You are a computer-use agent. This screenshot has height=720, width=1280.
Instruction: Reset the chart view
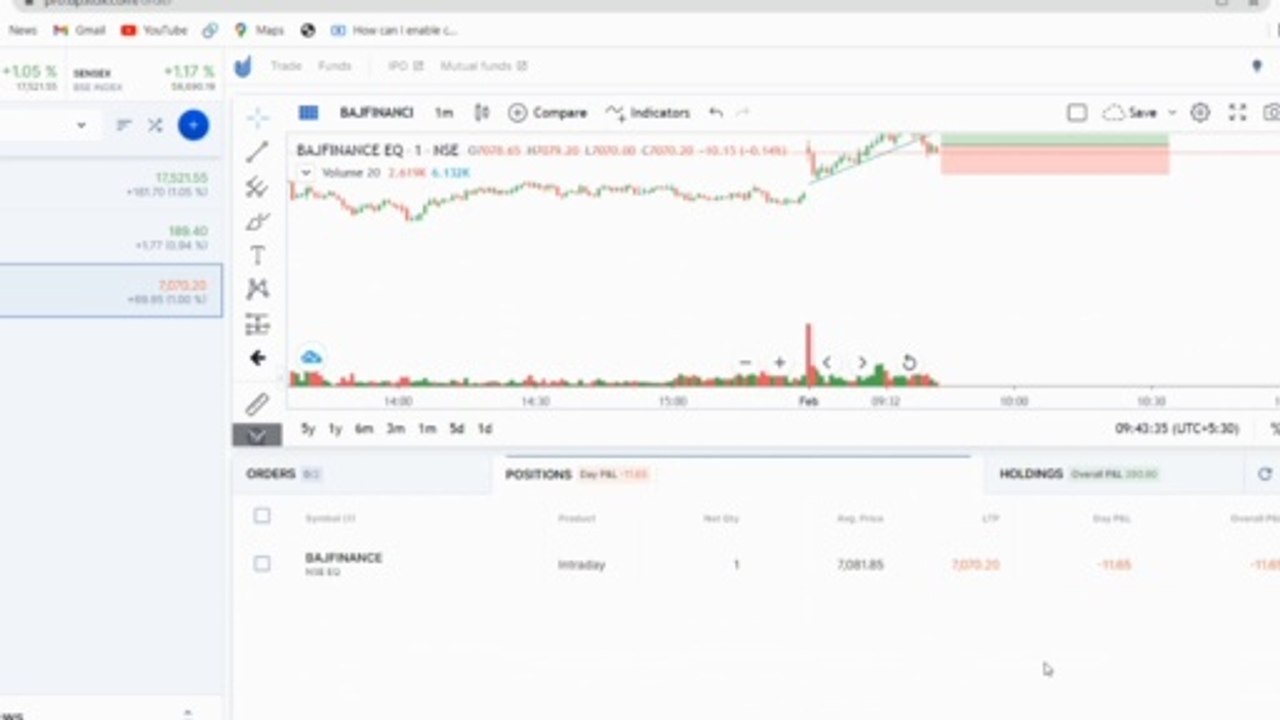coord(909,363)
